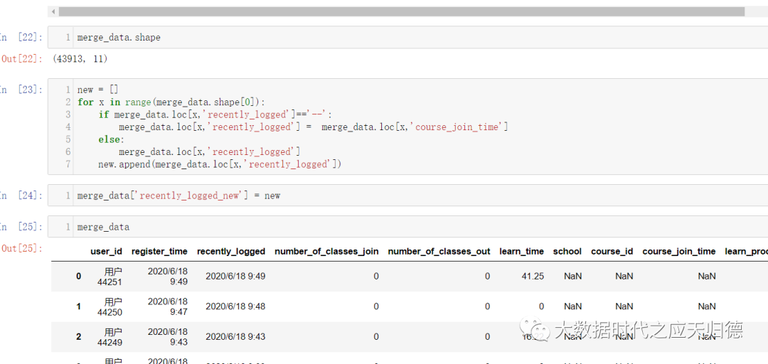The width and height of the screenshot is (768, 364).
Task: Click the Out[22] output prompt area
Action: (x=22, y=59)
